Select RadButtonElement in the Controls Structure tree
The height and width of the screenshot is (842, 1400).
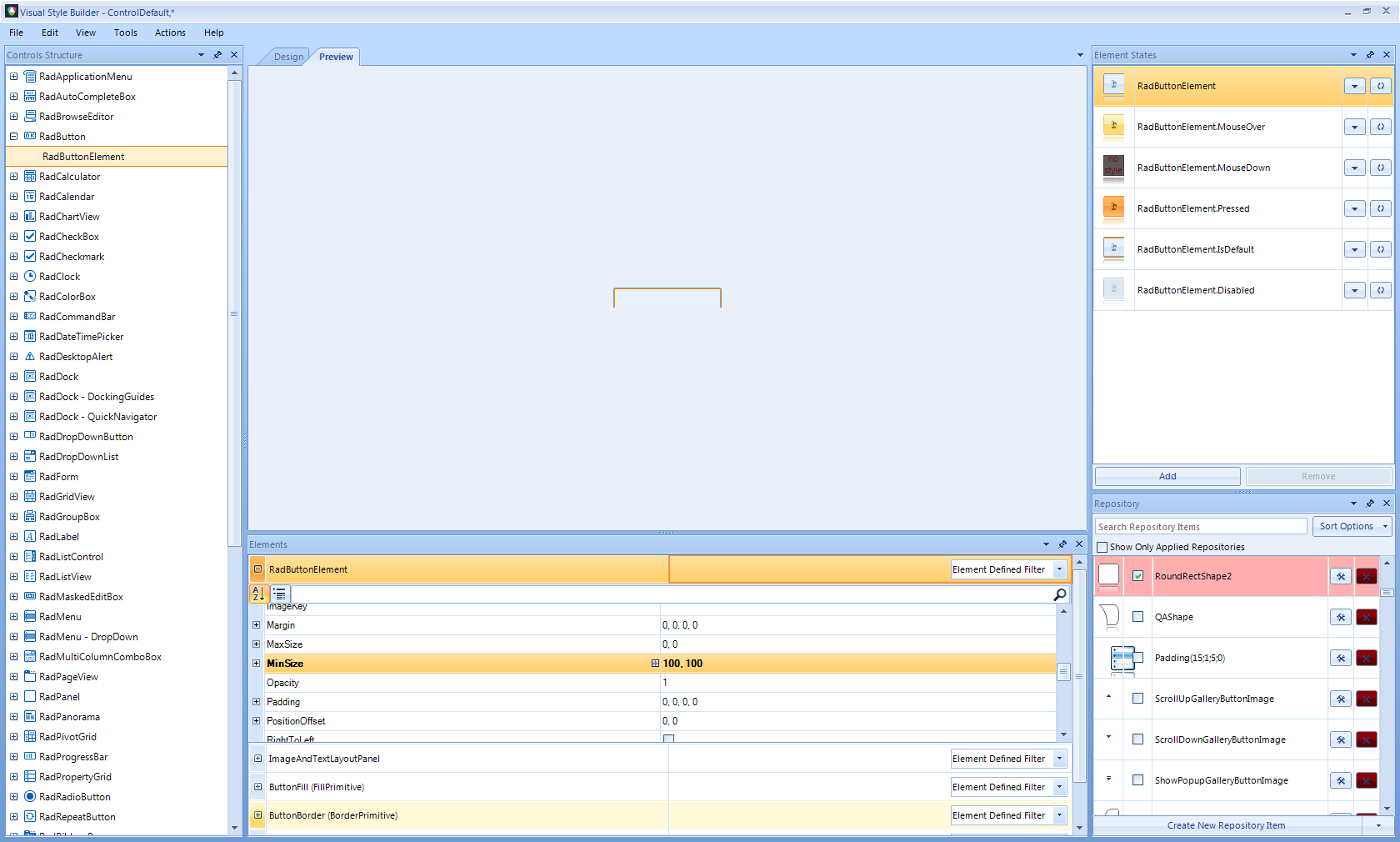click(117, 157)
